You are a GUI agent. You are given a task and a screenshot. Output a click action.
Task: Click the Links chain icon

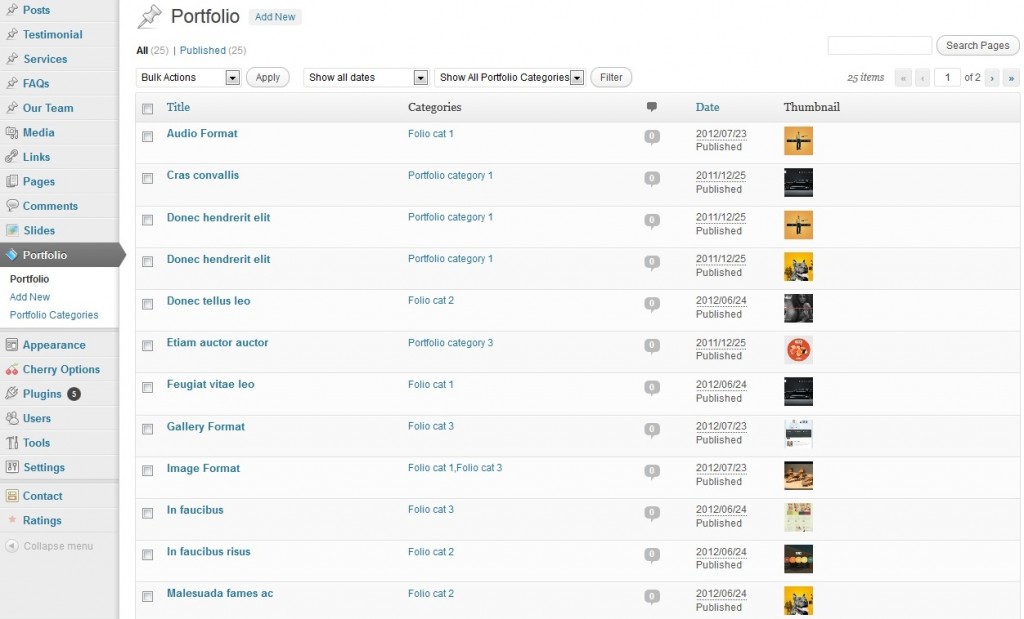pos(12,157)
